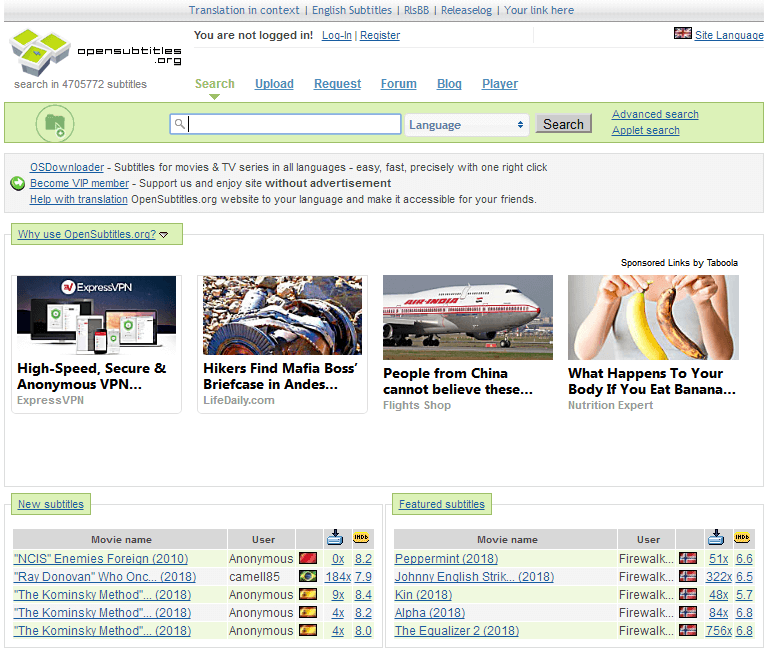Click the green arrow VIP member icon

pos(17,183)
